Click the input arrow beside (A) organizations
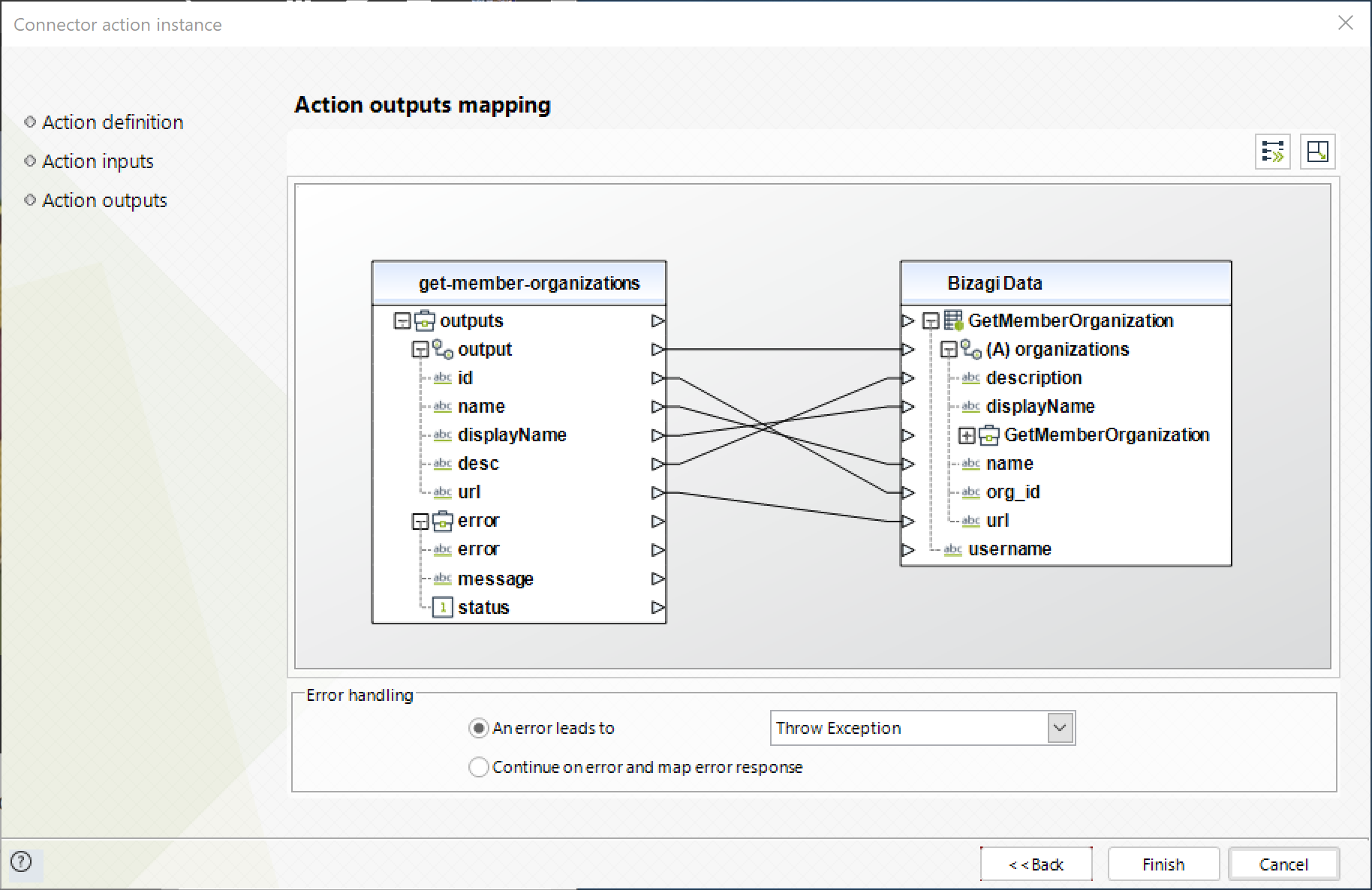The width and height of the screenshot is (1372, 890). 908,349
